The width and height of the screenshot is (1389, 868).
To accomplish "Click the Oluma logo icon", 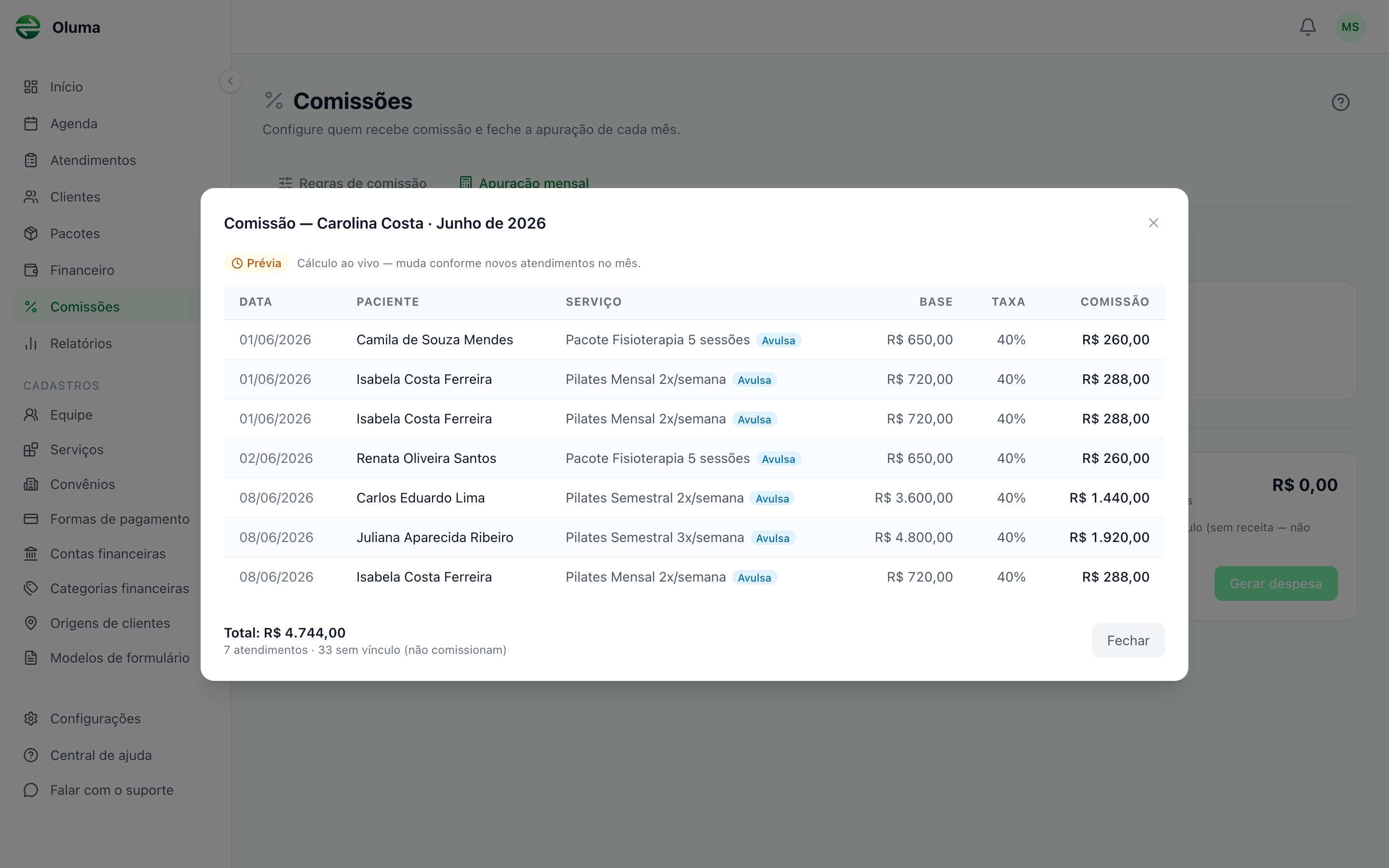I will pyautogui.click(x=27, y=27).
